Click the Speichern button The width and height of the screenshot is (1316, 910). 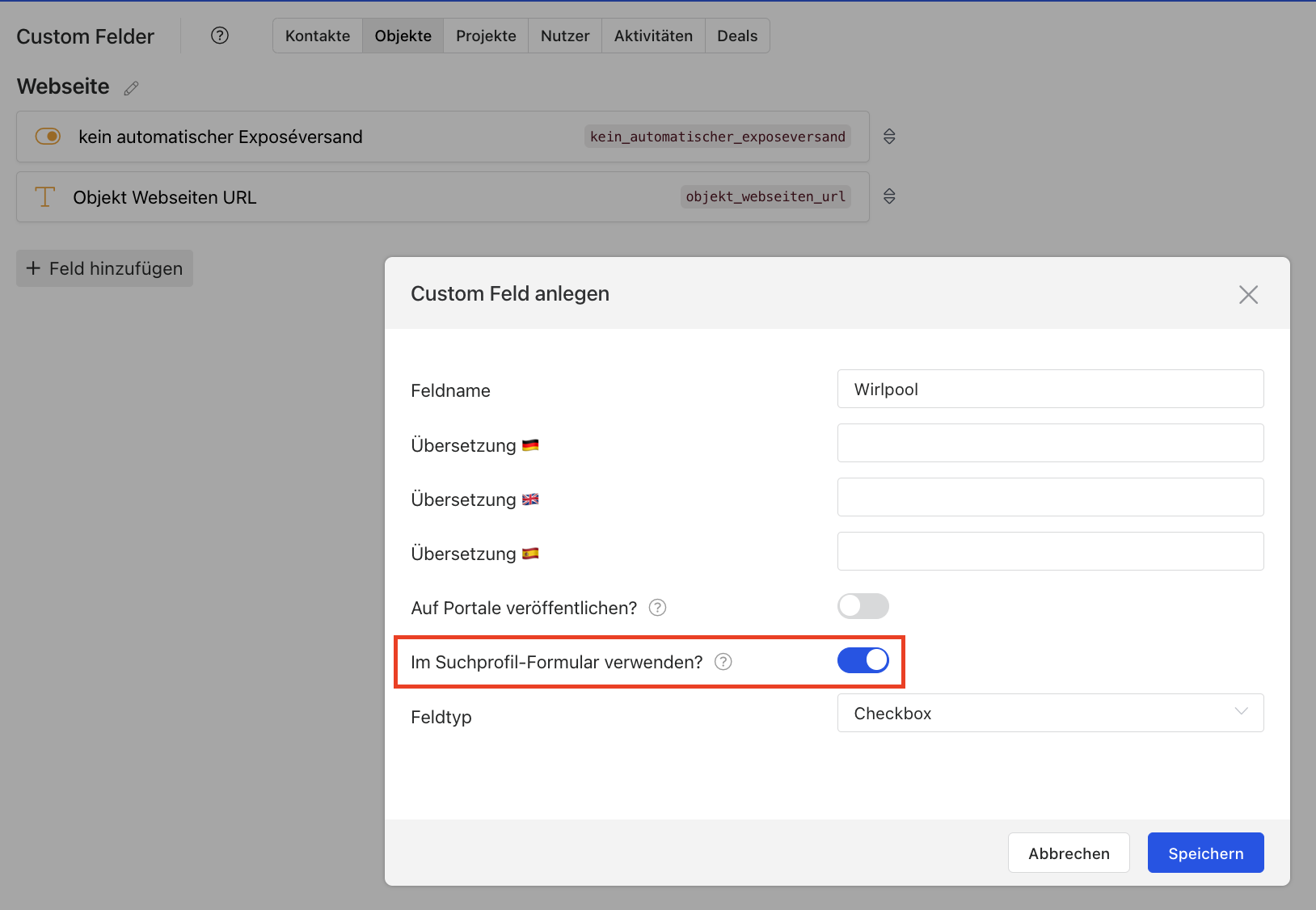[1205, 853]
